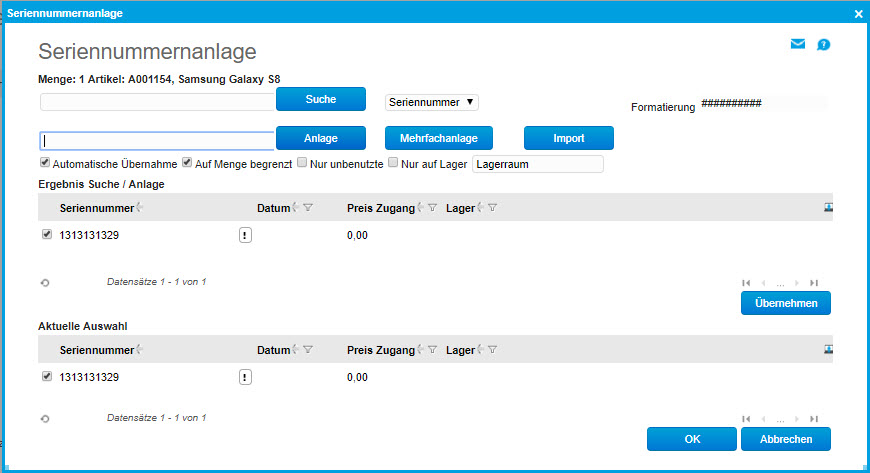Click column settings icon in Aktuelle Auswahl header

(828, 349)
